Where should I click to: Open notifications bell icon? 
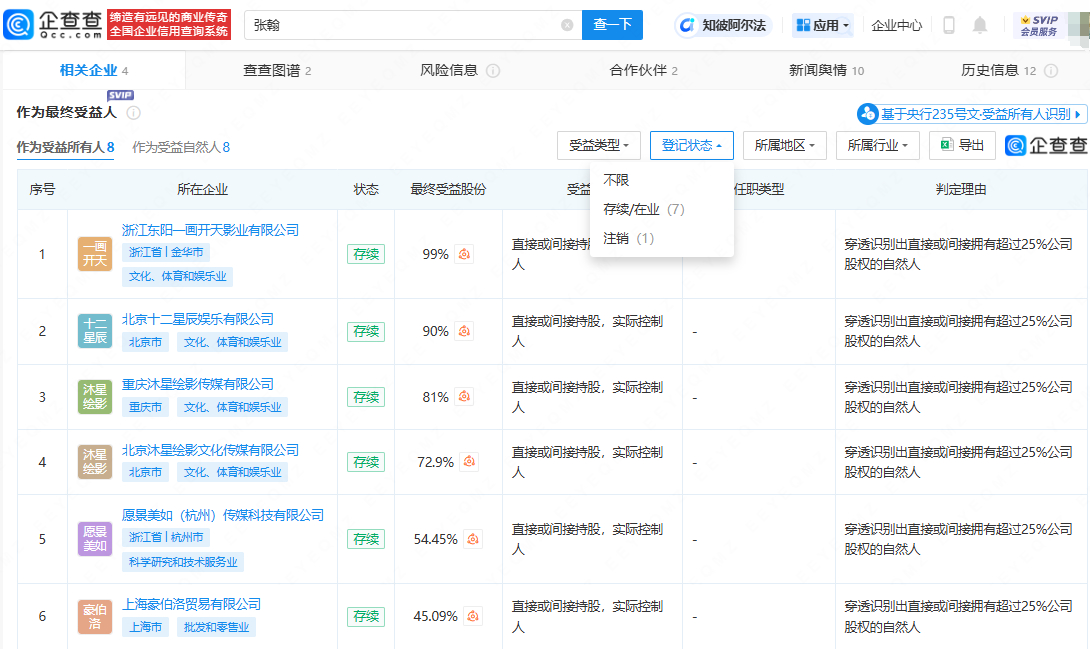[980, 25]
